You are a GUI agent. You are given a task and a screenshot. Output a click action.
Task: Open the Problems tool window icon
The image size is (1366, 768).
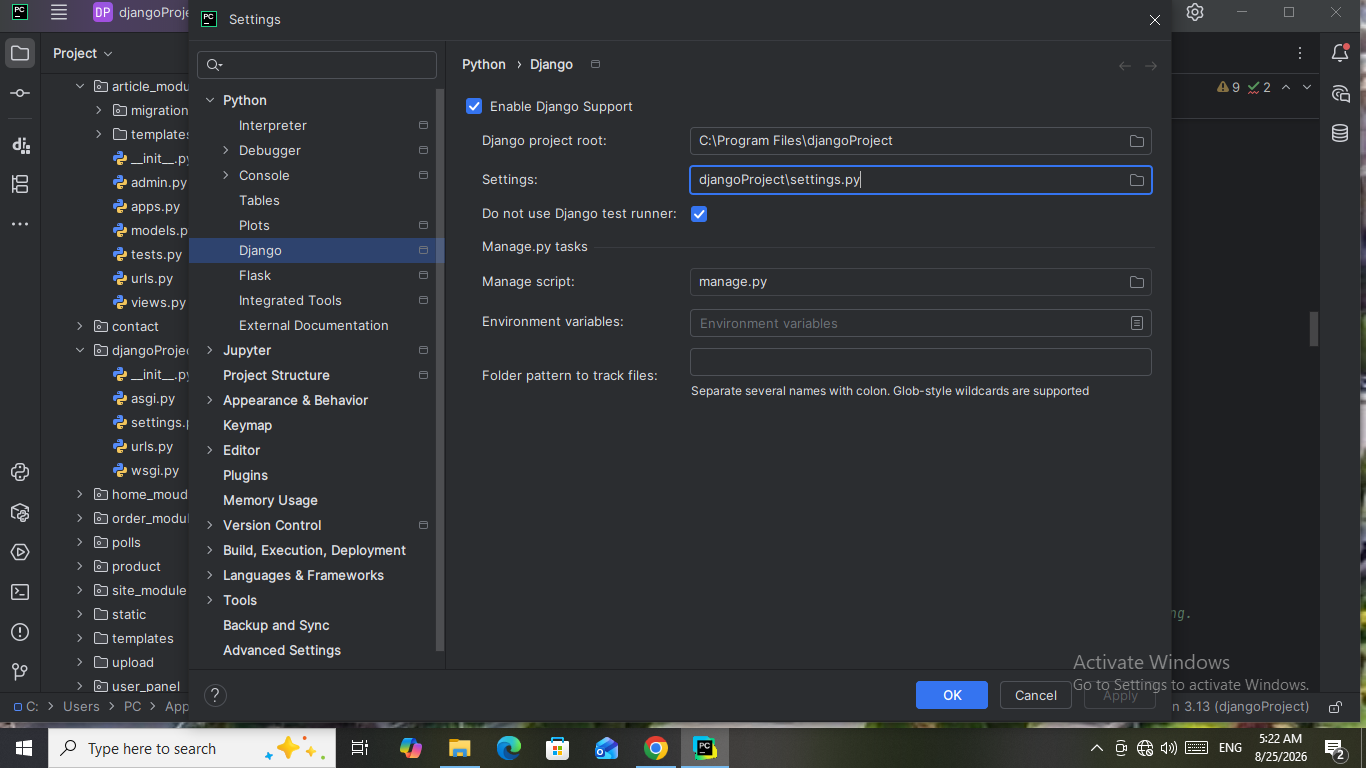click(20, 632)
